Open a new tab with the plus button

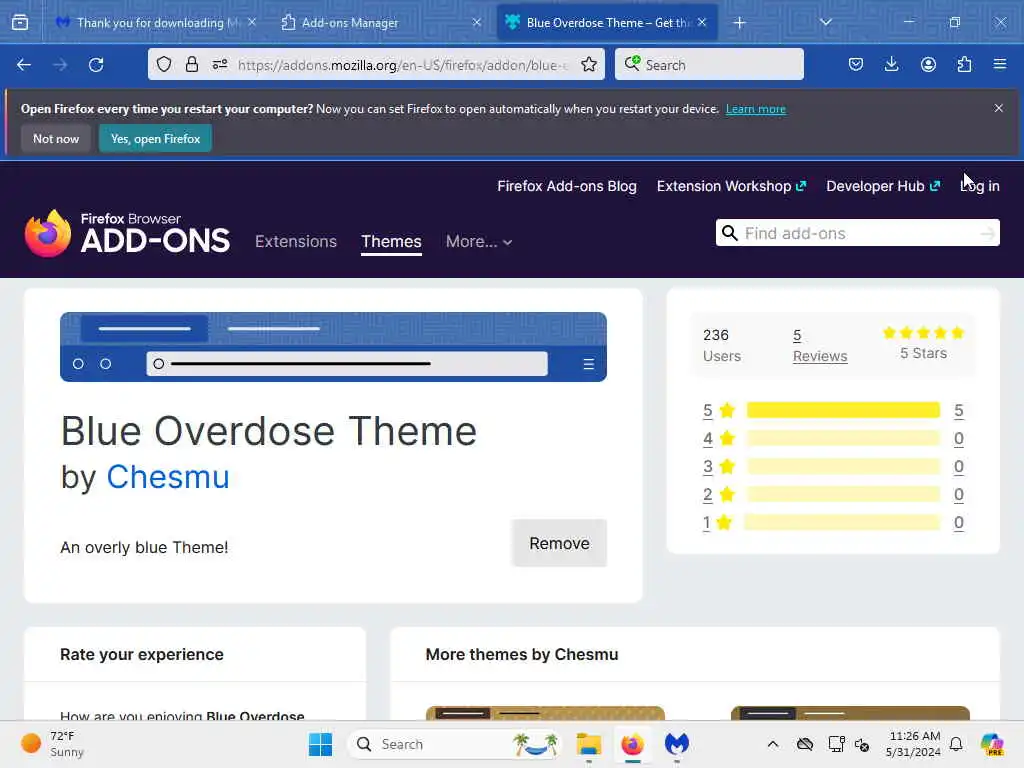[x=739, y=23]
